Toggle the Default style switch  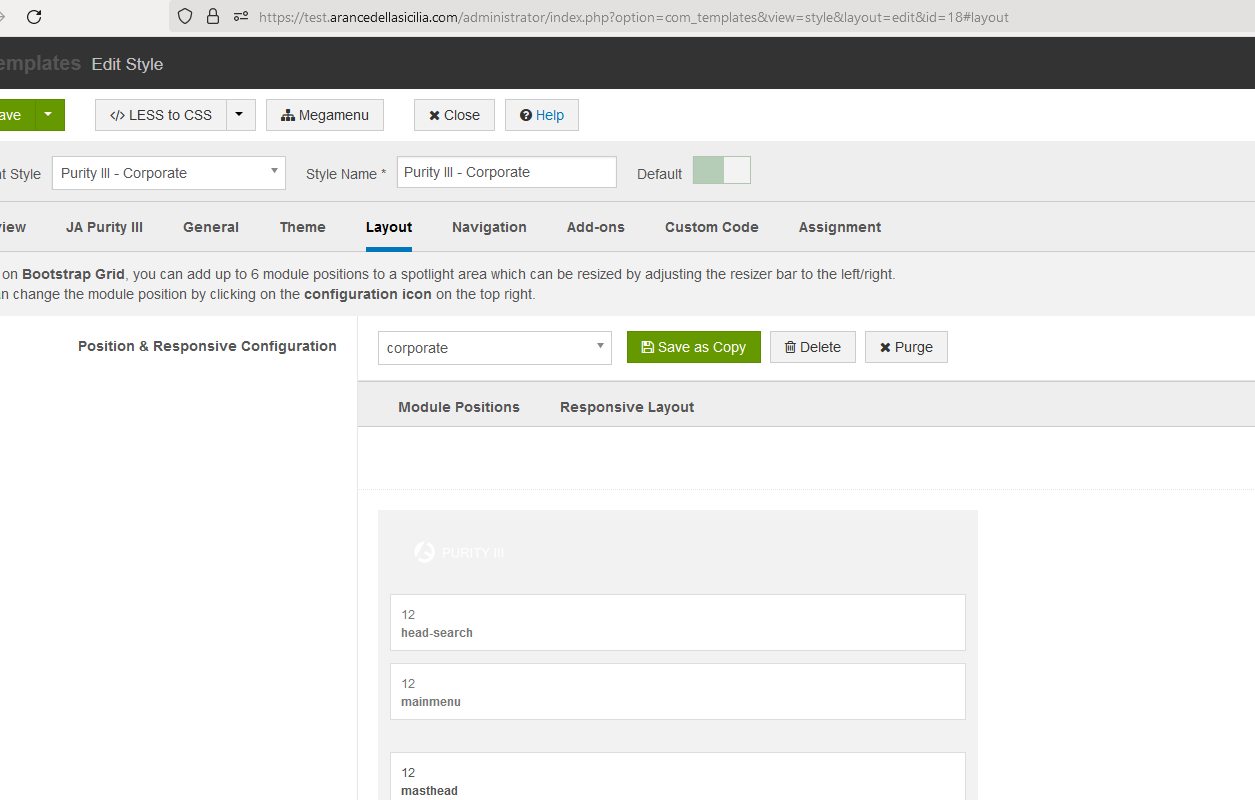tap(721, 170)
